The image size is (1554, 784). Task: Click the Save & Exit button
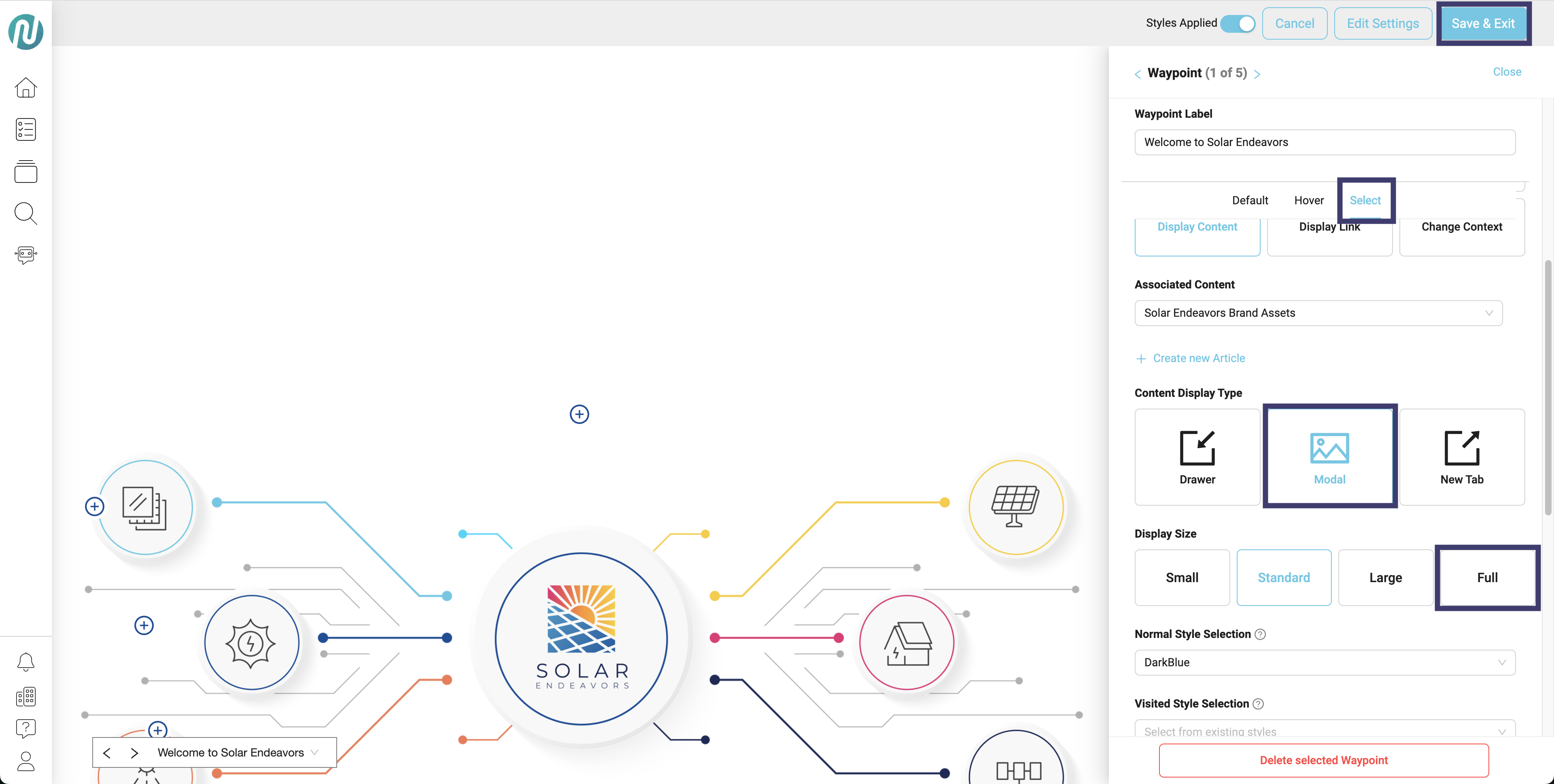1483,23
